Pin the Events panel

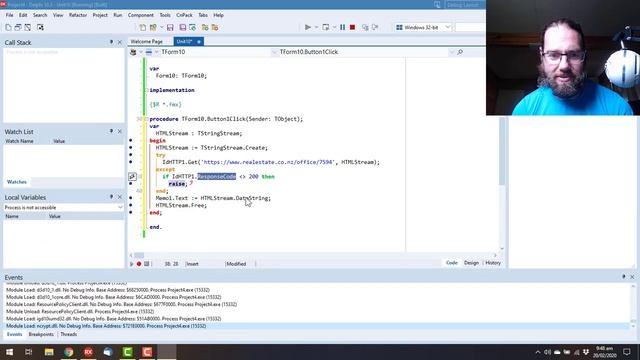coord(623,277)
